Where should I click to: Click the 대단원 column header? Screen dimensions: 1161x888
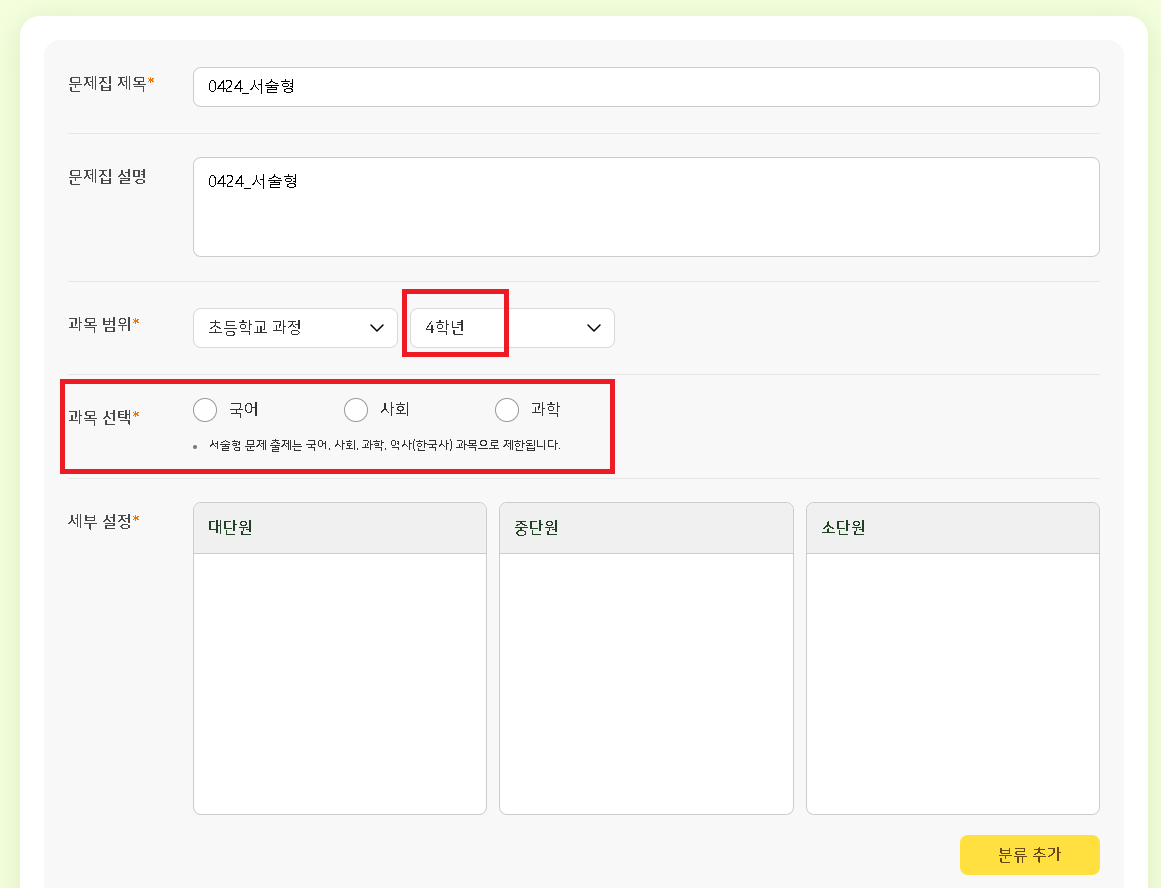[x=339, y=528]
